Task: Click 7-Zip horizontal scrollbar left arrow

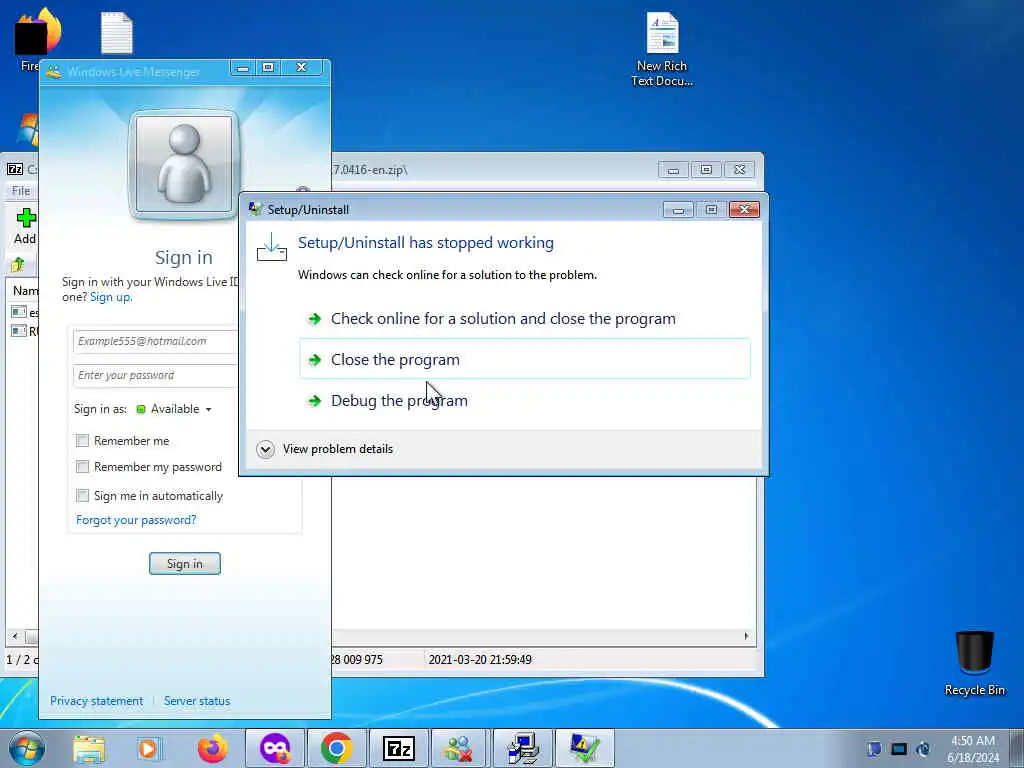Action: point(15,636)
